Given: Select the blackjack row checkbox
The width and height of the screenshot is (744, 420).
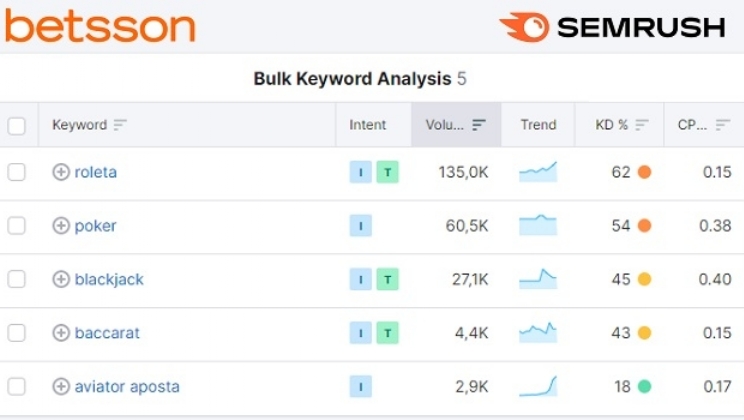Looking at the screenshot, I should point(17,280).
